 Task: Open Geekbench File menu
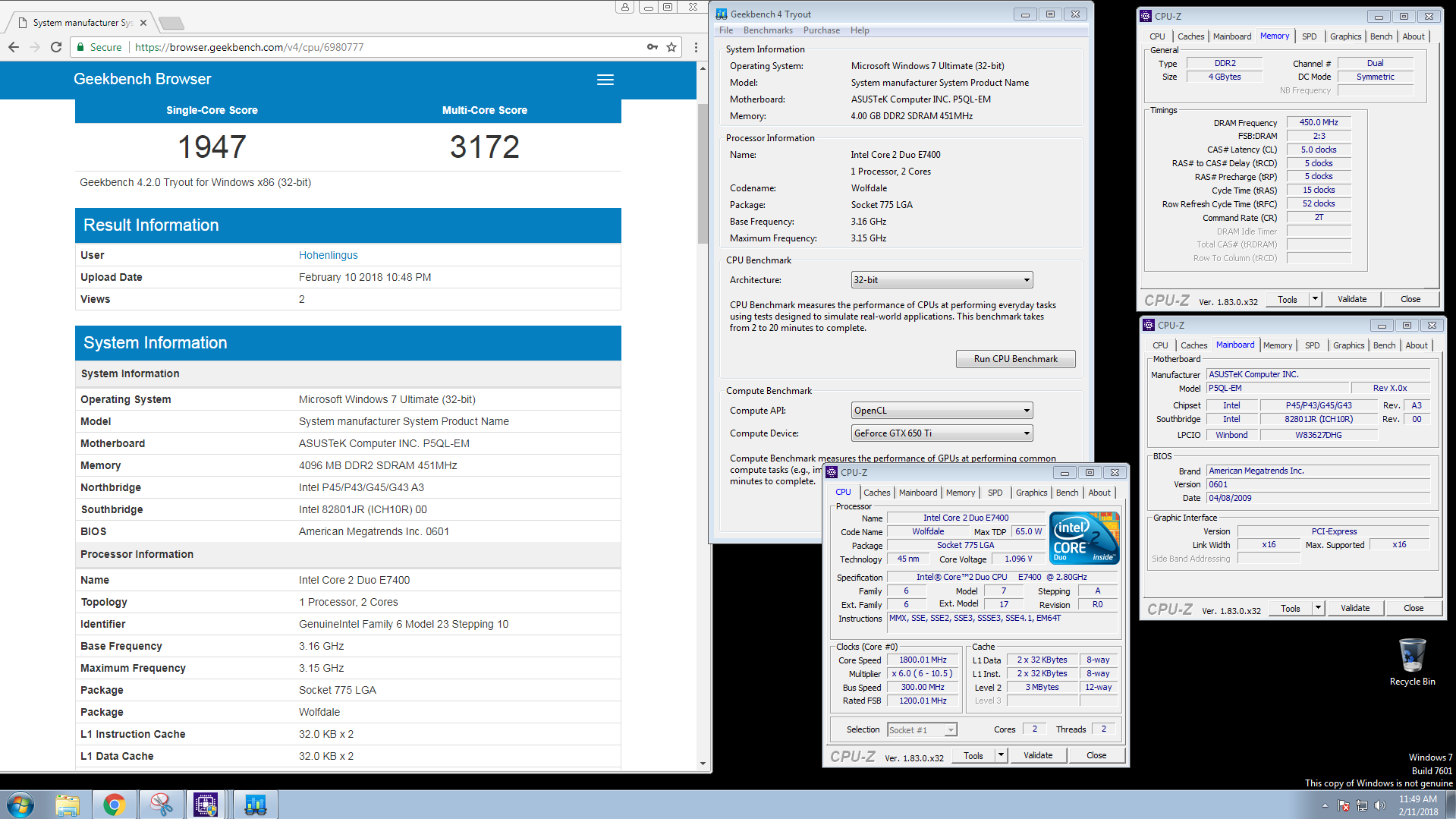[x=726, y=30]
